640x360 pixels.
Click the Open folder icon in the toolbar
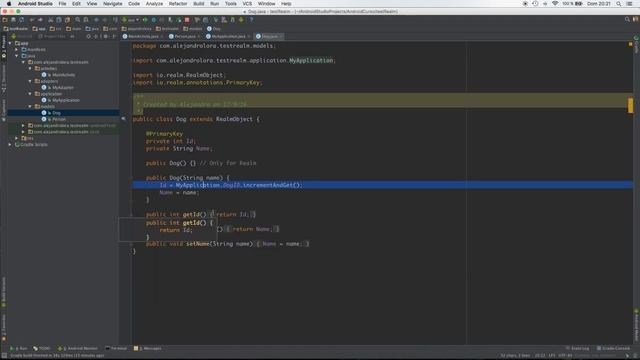click(x=4, y=20)
